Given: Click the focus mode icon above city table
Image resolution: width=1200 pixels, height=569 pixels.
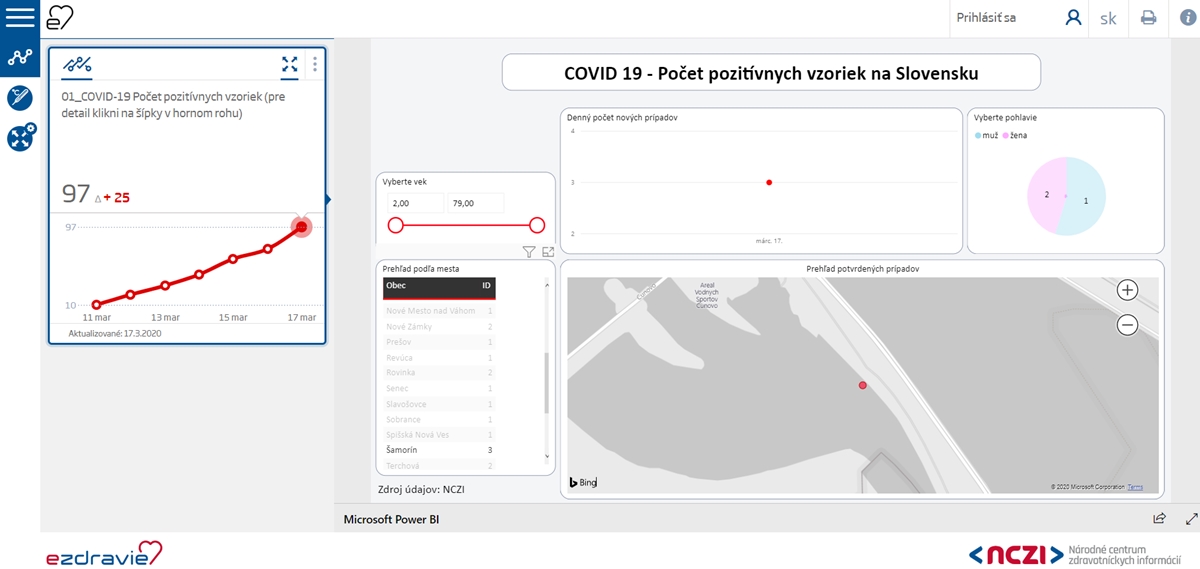Looking at the screenshot, I should click(548, 253).
